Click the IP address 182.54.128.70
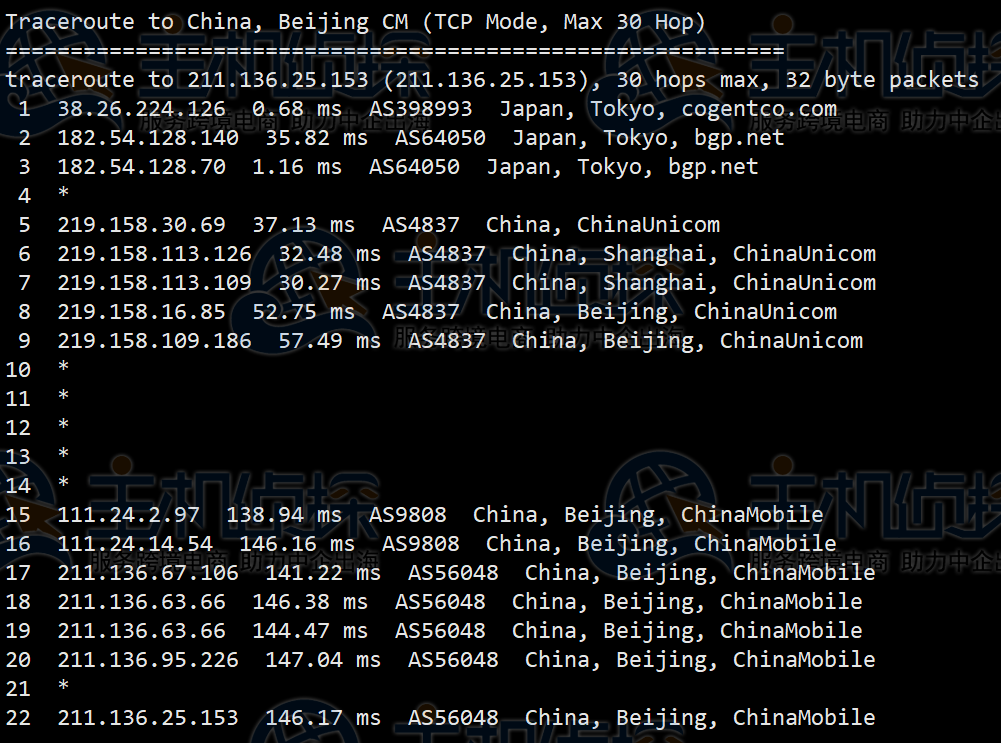The width and height of the screenshot is (1001, 743). pos(141,167)
